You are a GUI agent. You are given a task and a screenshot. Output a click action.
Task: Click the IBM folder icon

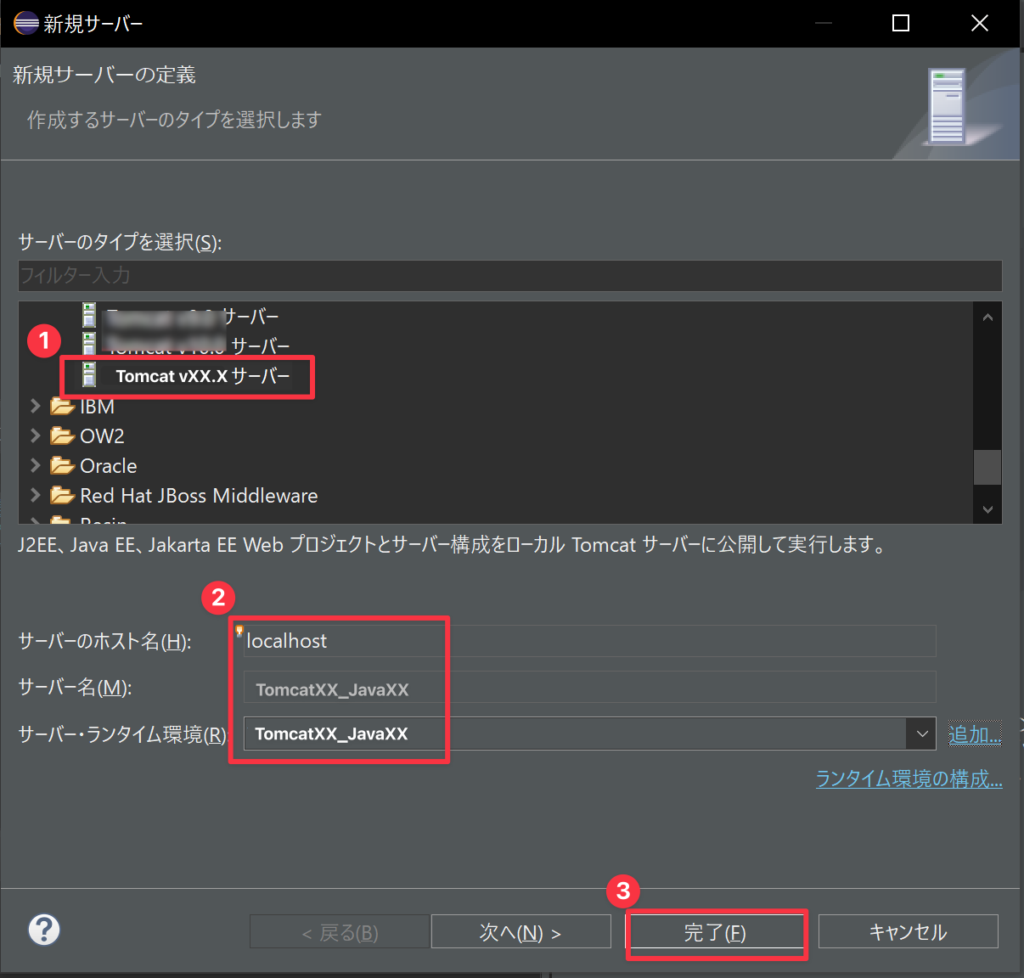coord(63,407)
